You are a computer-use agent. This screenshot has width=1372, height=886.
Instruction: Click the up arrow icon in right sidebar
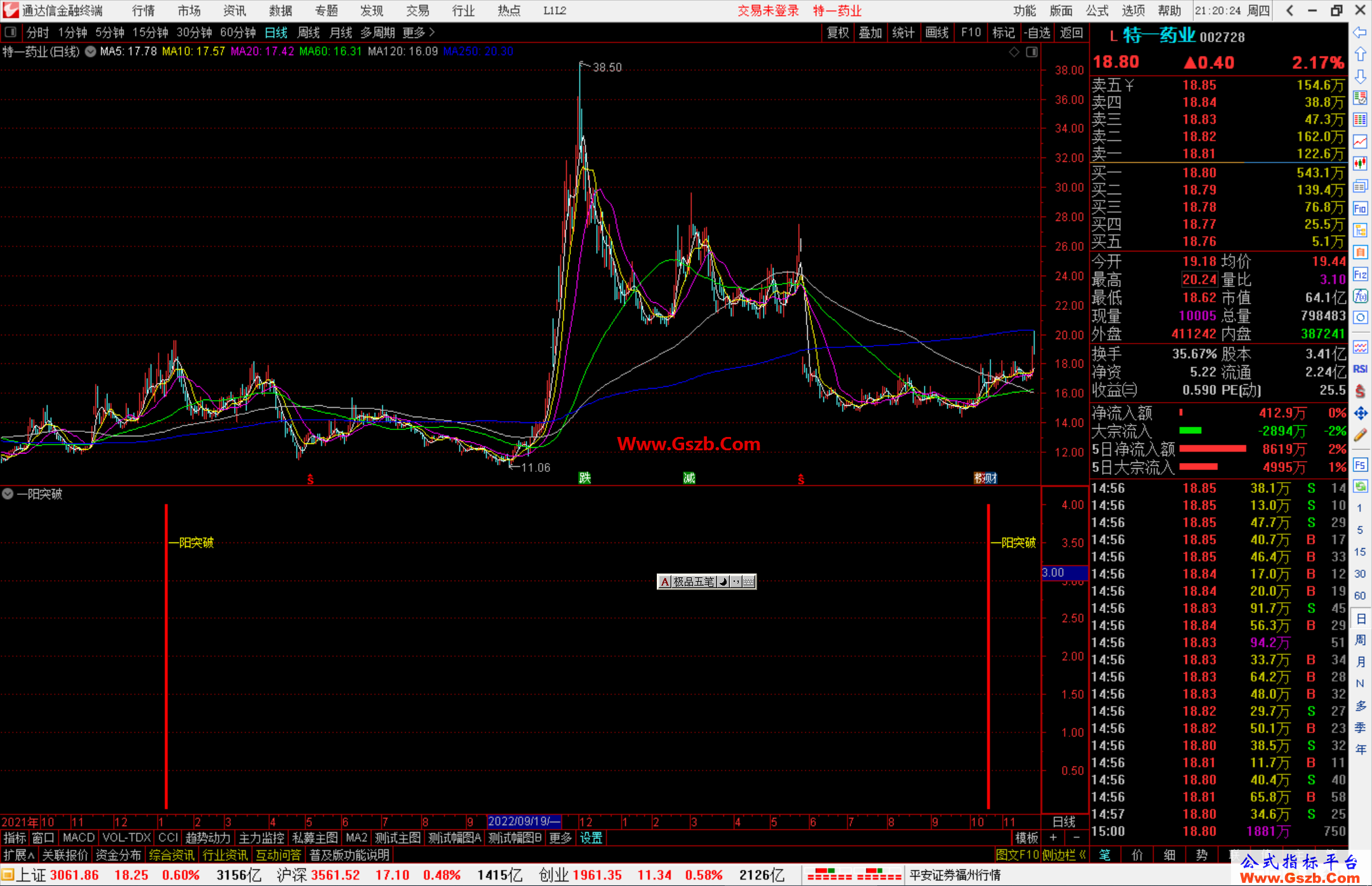(1360, 55)
